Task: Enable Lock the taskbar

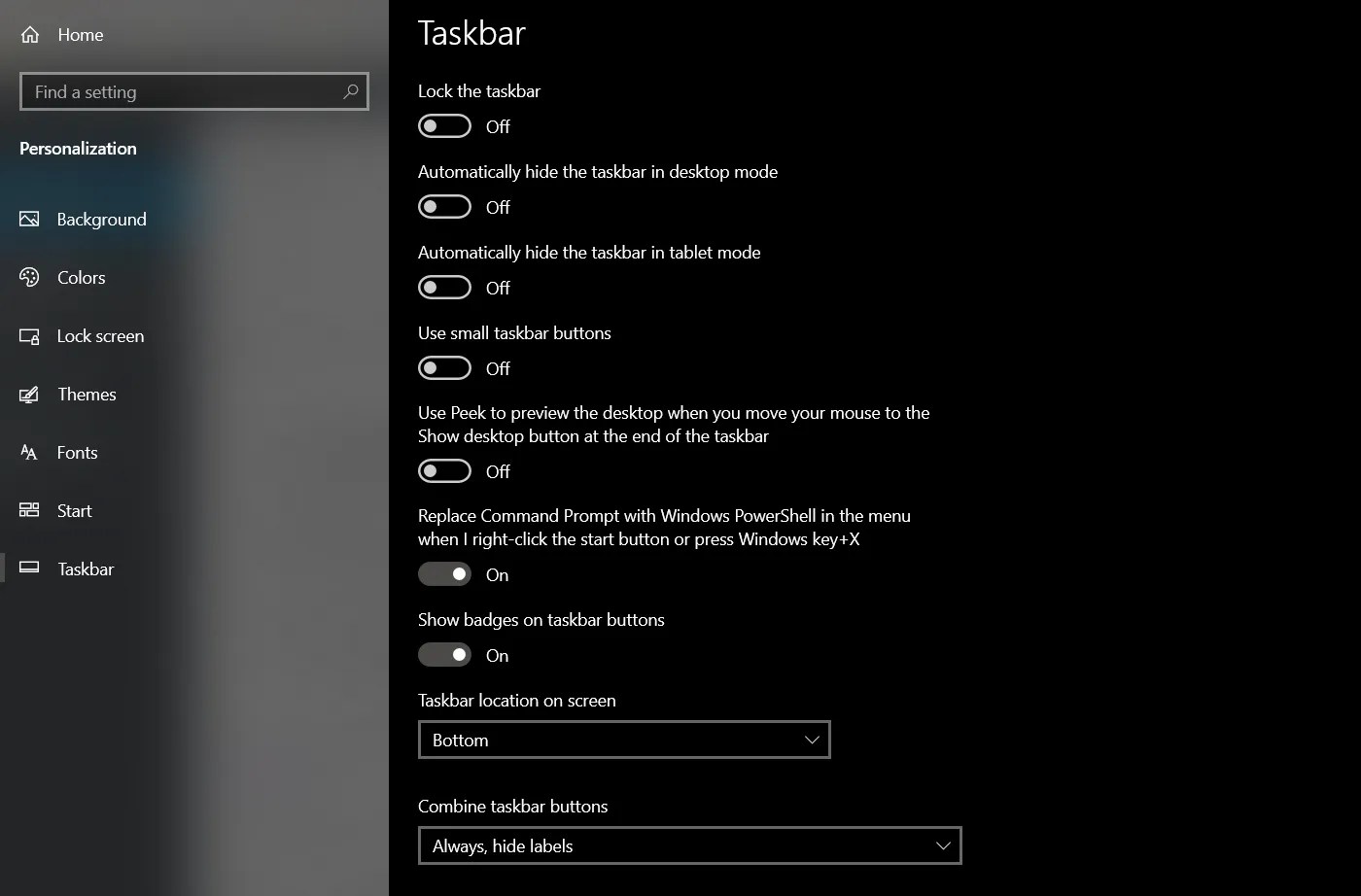Action: (444, 125)
